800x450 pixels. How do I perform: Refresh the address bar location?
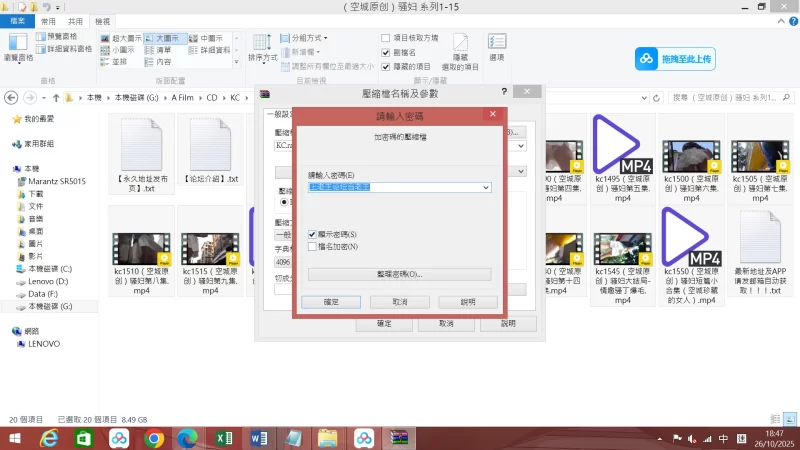pos(657,98)
